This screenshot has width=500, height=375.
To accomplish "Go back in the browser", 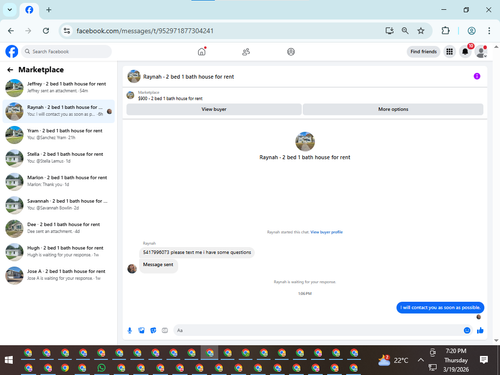I will point(11,31).
